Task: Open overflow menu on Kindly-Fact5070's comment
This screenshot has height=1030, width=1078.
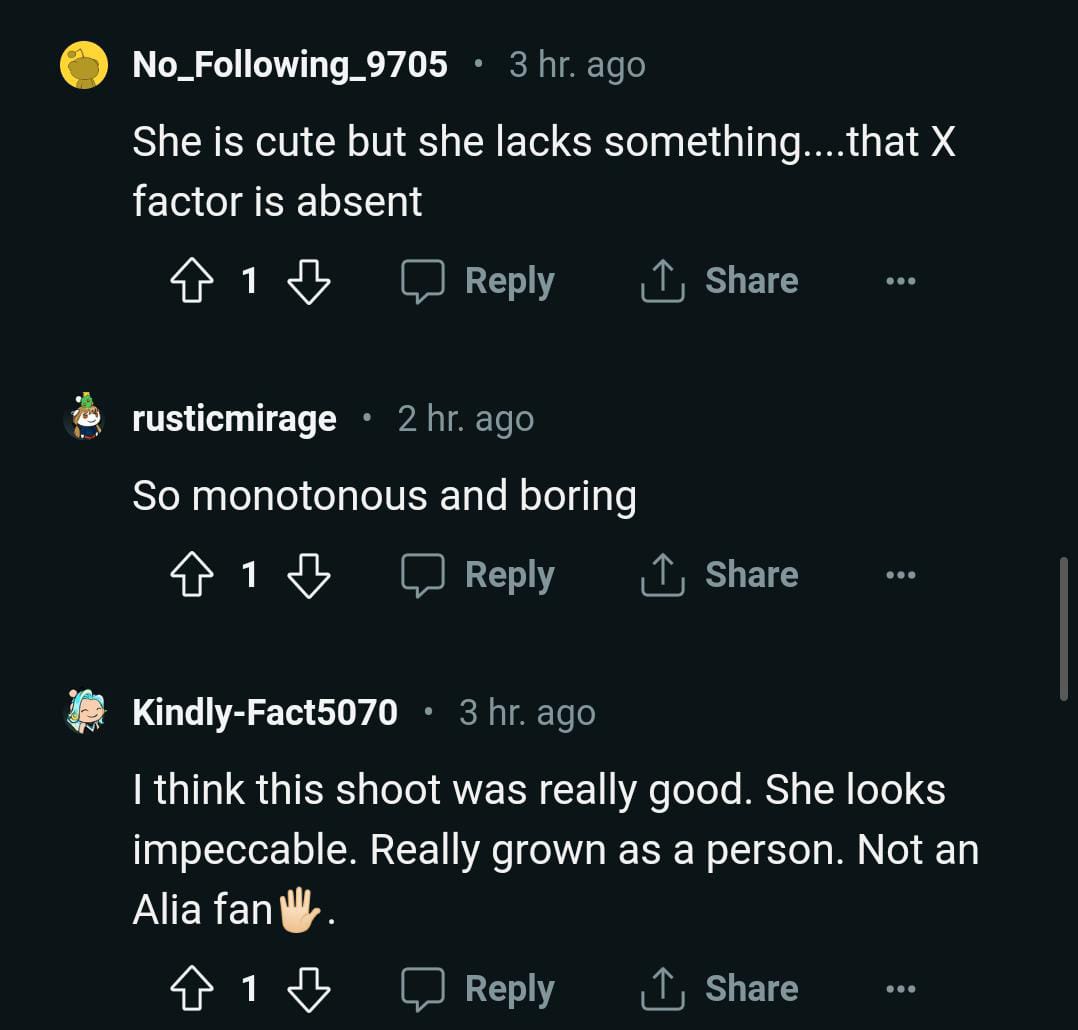Action: [900, 990]
